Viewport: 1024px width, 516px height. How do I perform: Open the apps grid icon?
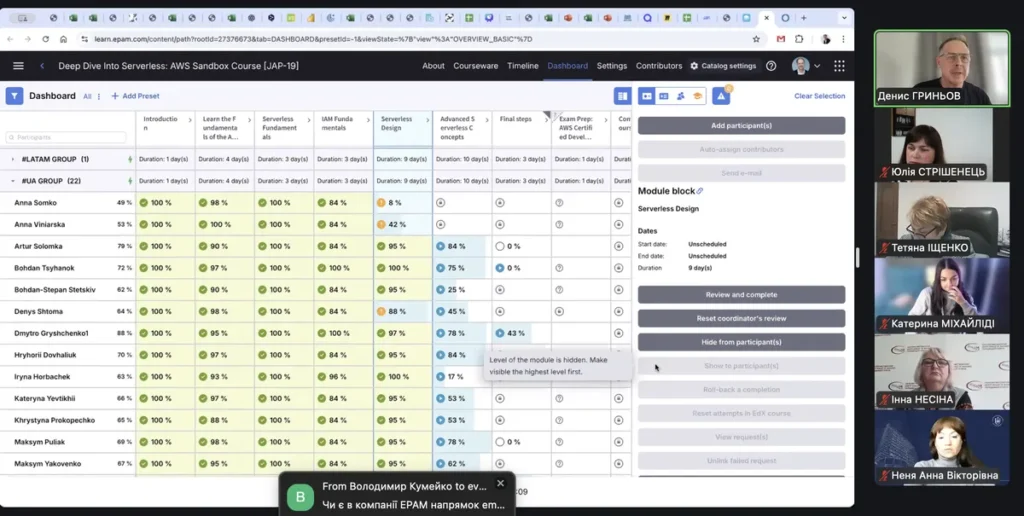tap(839, 66)
